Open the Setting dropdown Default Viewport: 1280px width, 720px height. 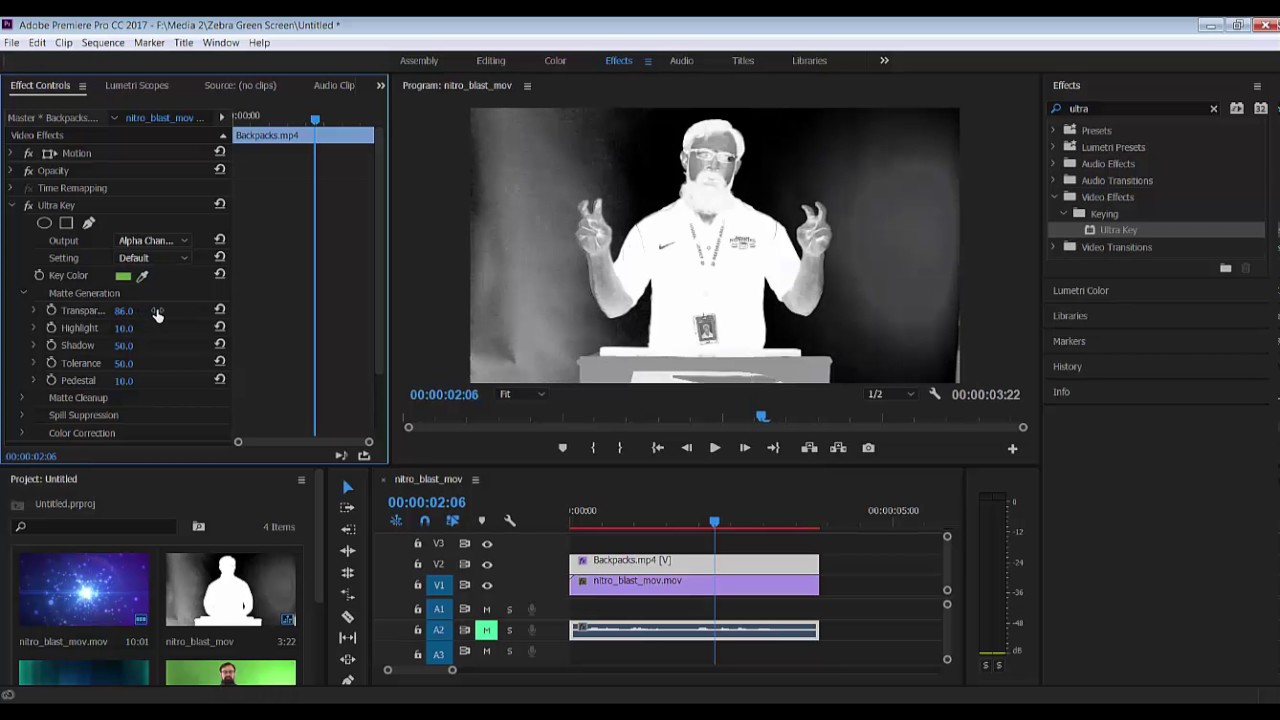(x=153, y=258)
